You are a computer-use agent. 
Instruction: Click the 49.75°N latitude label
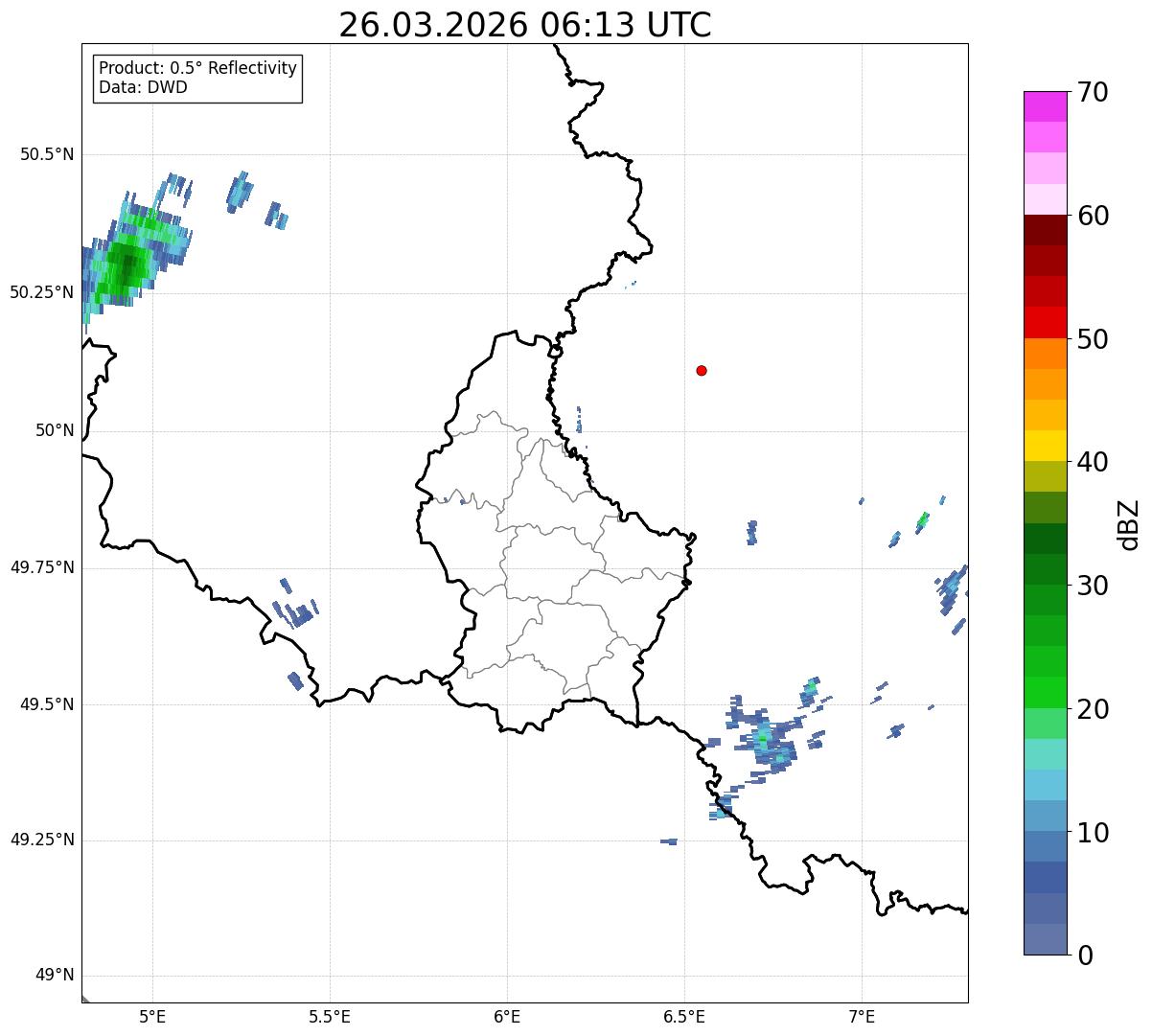41,567
